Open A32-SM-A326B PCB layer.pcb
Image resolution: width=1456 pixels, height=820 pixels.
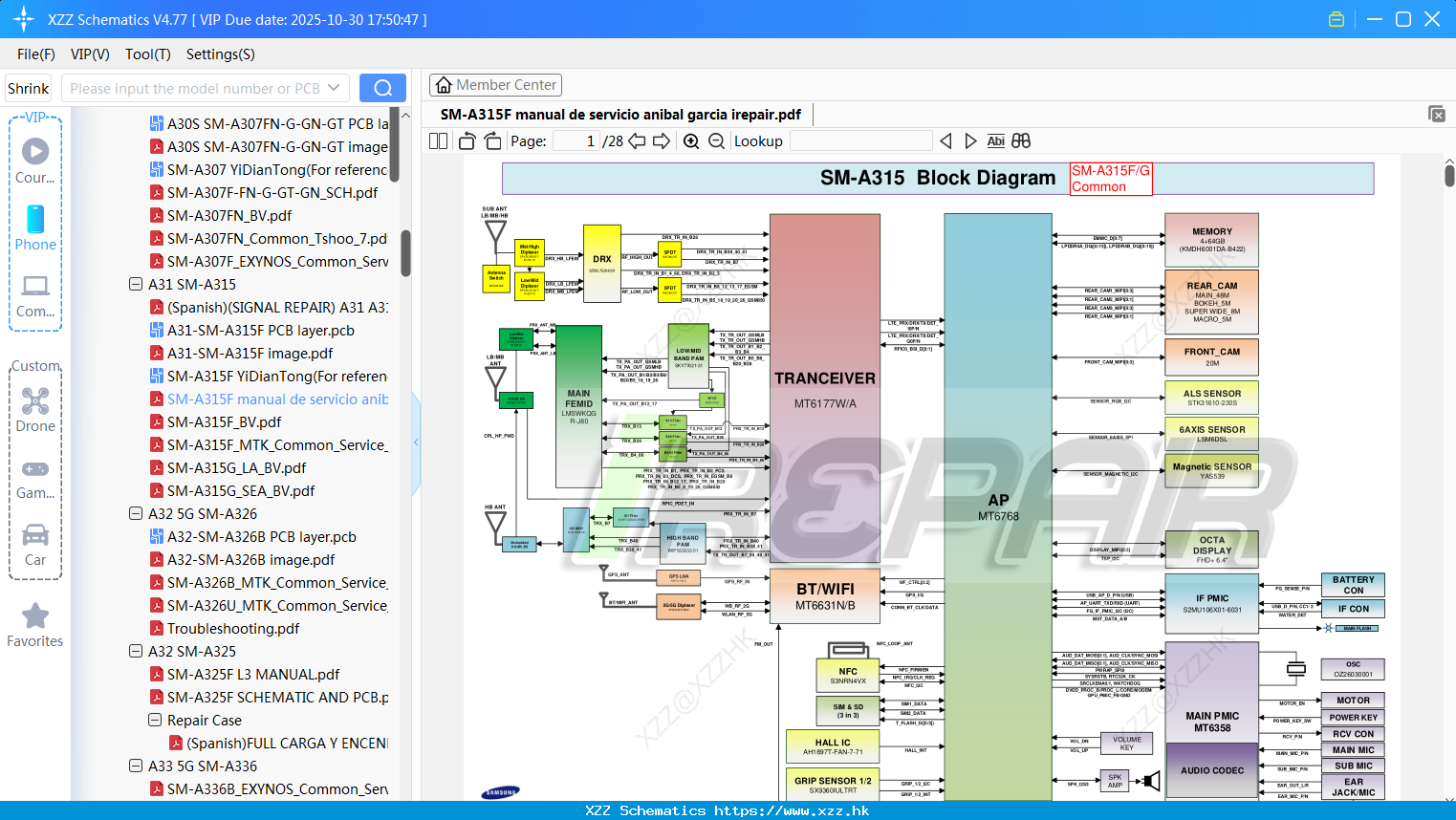pyautogui.click(x=261, y=536)
